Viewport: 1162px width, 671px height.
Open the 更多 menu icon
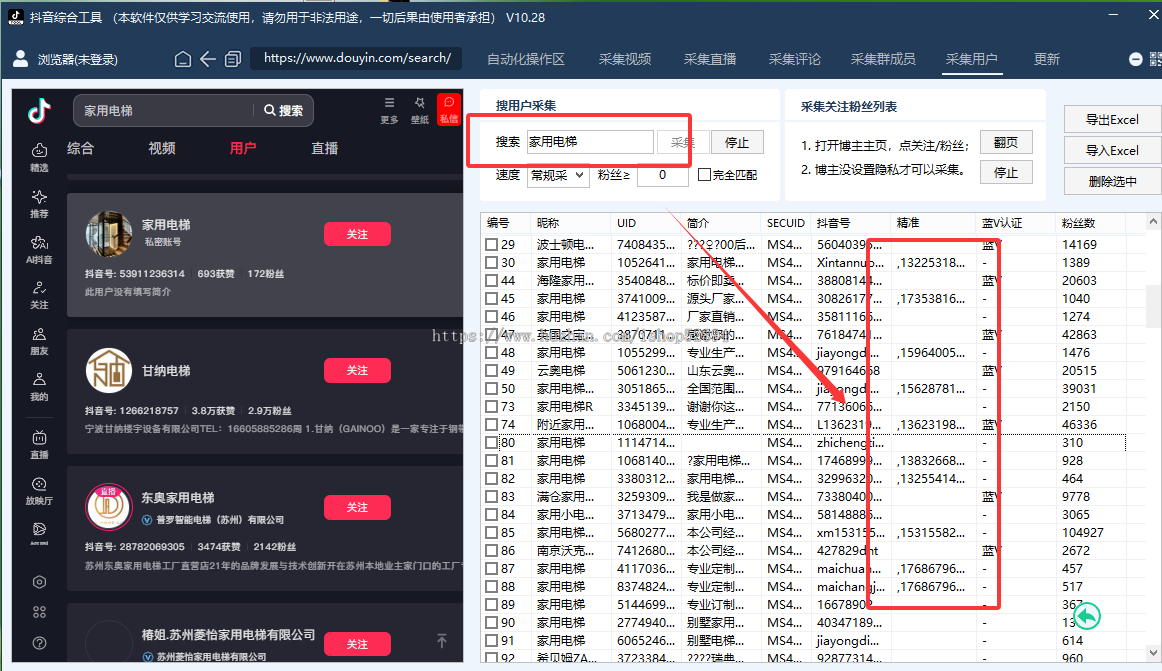pyautogui.click(x=389, y=110)
